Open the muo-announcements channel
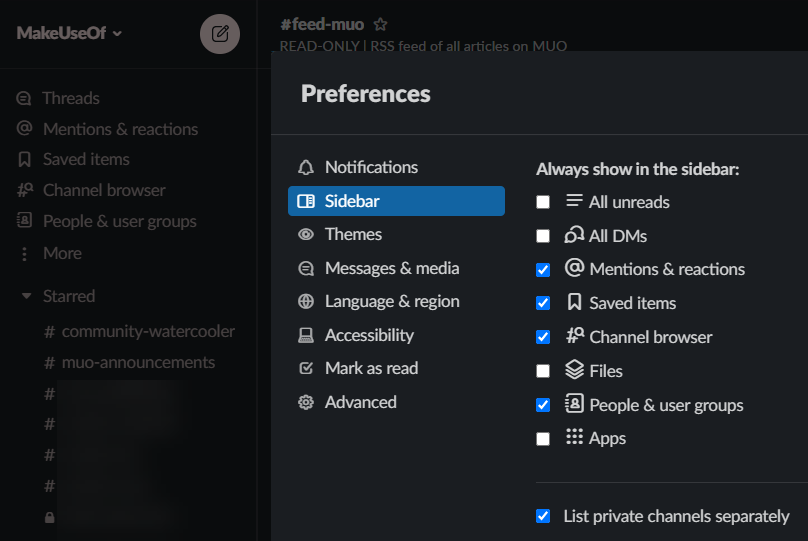Viewport: 808px width, 541px height. 138,362
